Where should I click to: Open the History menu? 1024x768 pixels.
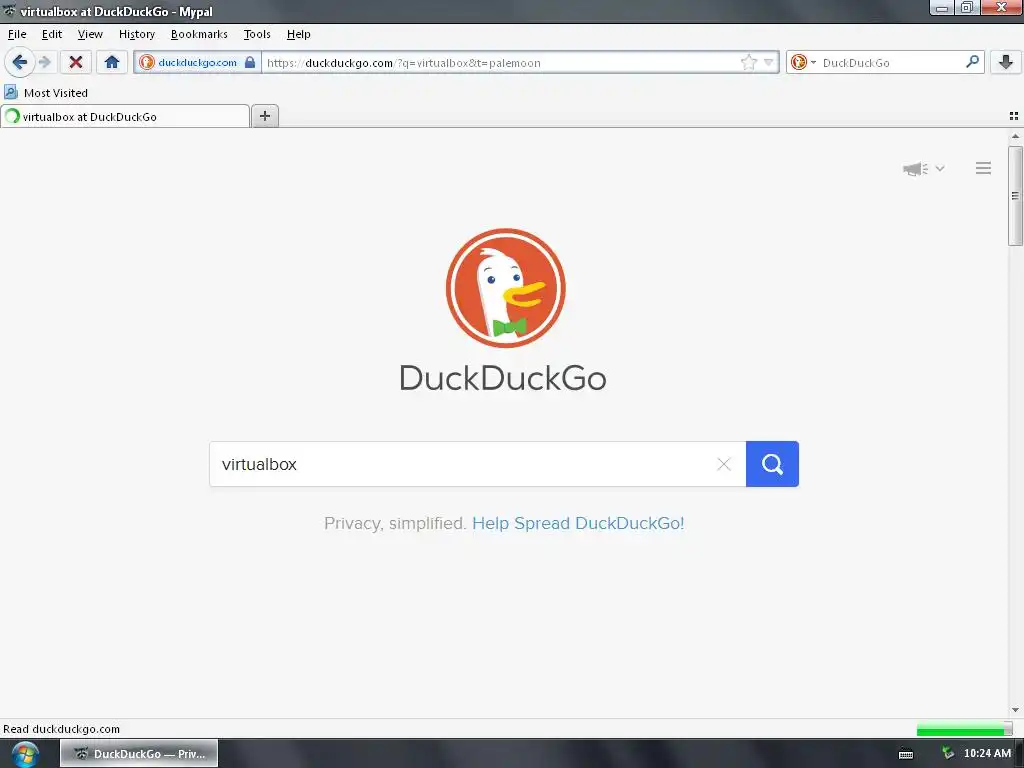136,34
